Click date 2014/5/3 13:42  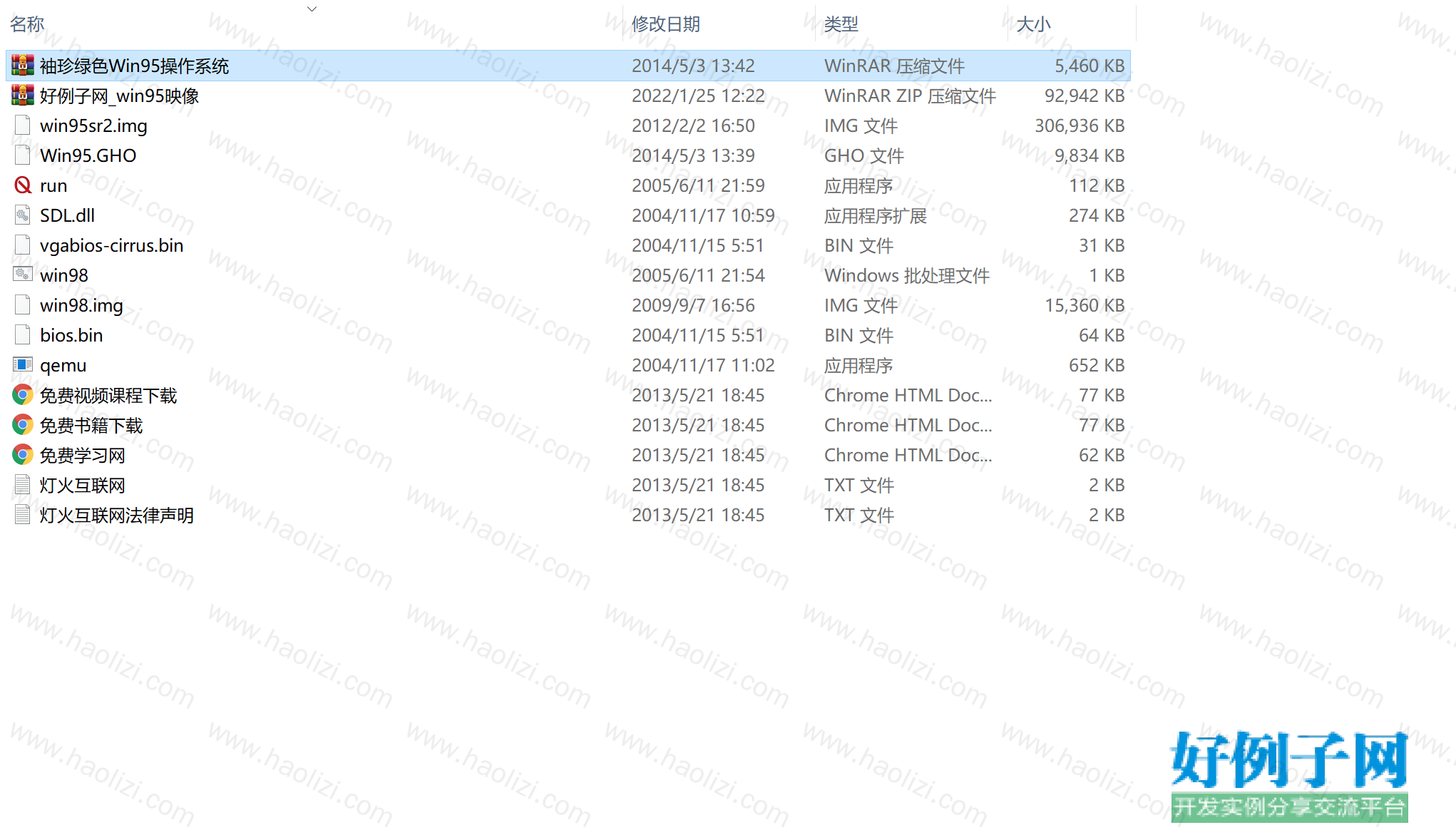693,66
